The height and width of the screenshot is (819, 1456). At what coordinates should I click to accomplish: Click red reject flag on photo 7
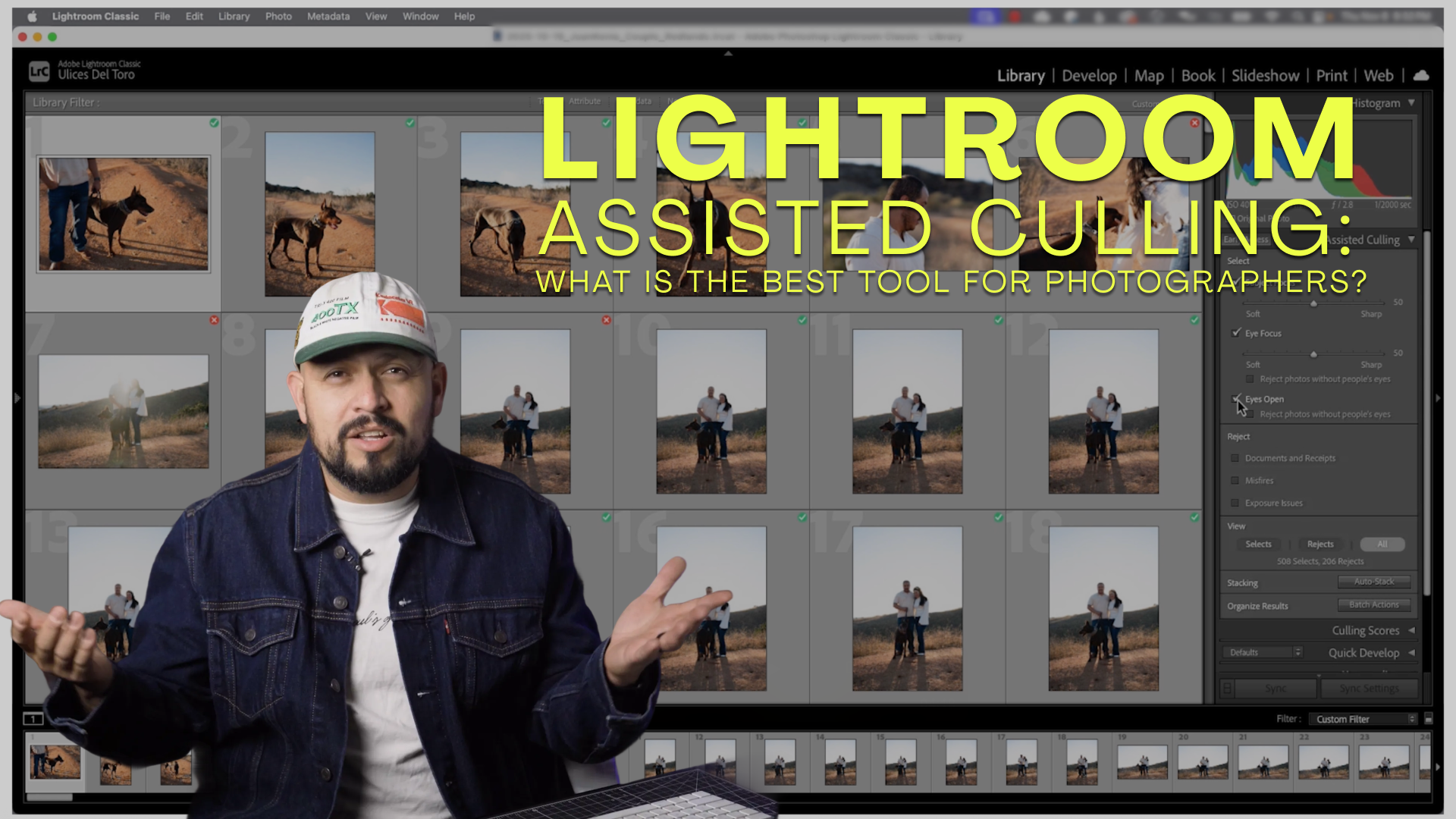coord(214,320)
